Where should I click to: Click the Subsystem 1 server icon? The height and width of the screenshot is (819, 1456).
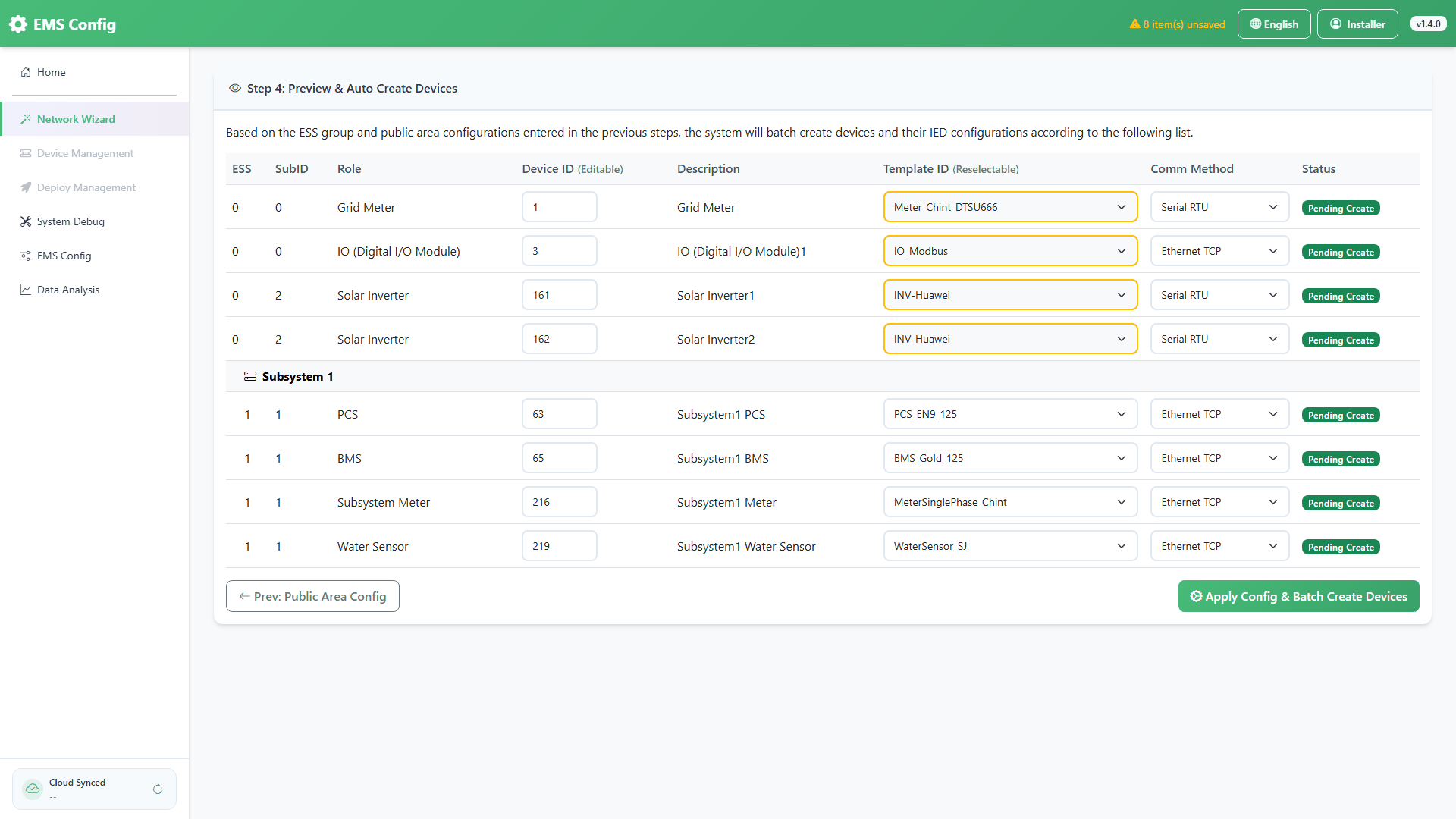249,377
